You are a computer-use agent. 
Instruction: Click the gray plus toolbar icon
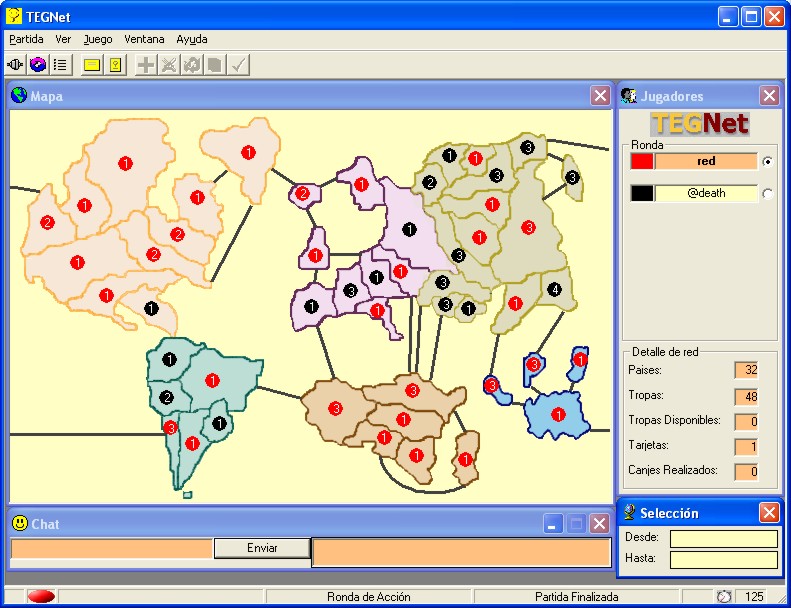tap(146, 65)
